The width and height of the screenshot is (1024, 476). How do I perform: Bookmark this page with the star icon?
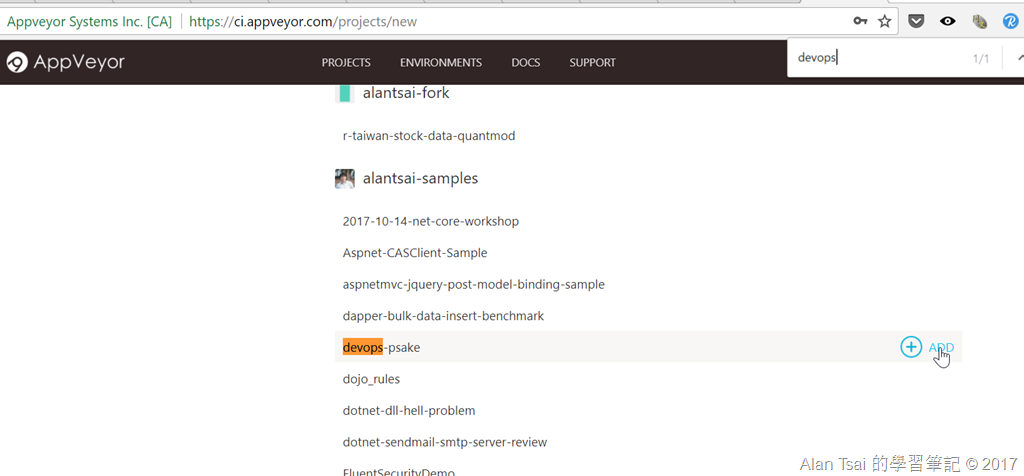pyautogui.click(x=884, y=22)
